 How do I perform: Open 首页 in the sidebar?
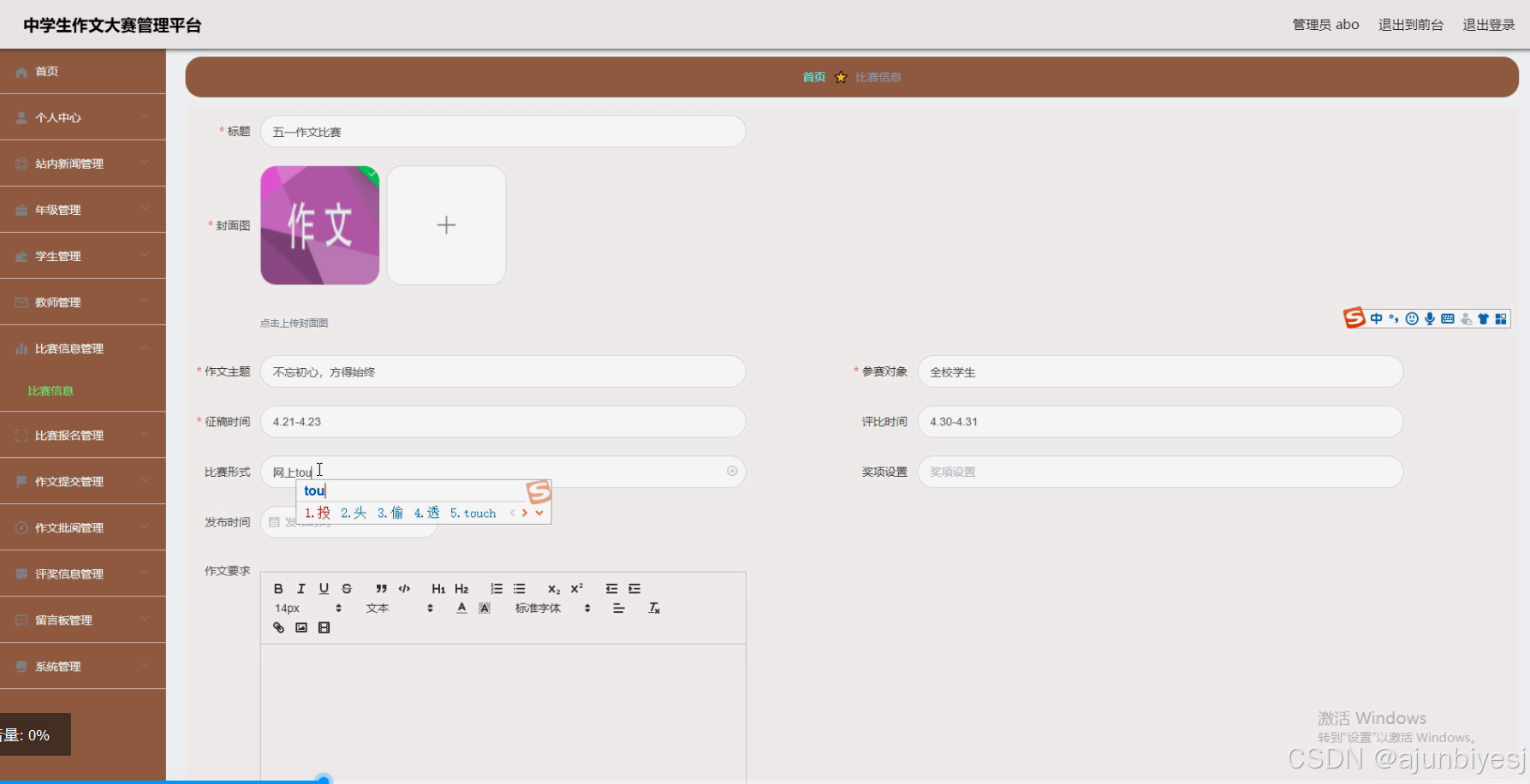pos(83,71)
